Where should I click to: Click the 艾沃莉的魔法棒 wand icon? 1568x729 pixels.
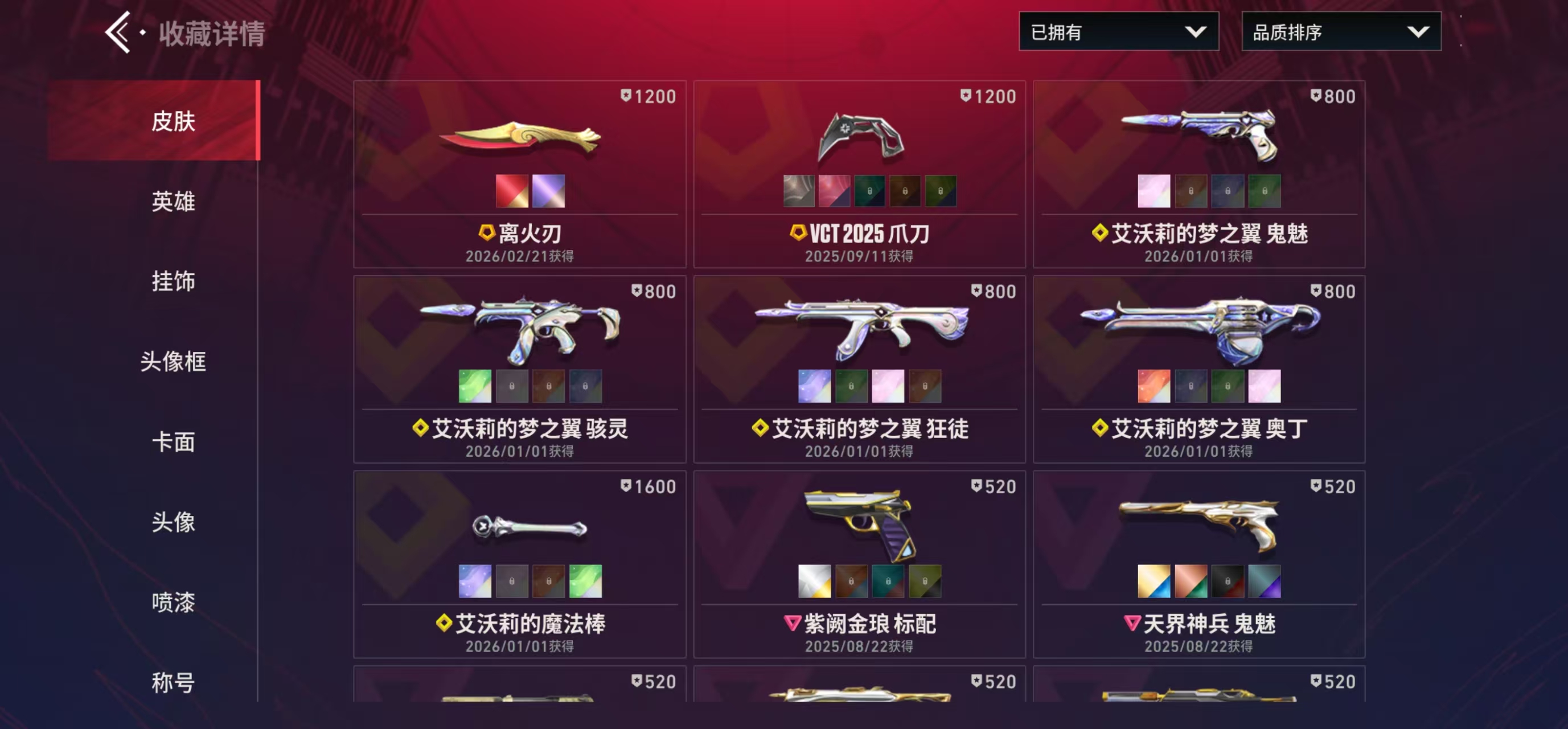click(x=529, y=527)
